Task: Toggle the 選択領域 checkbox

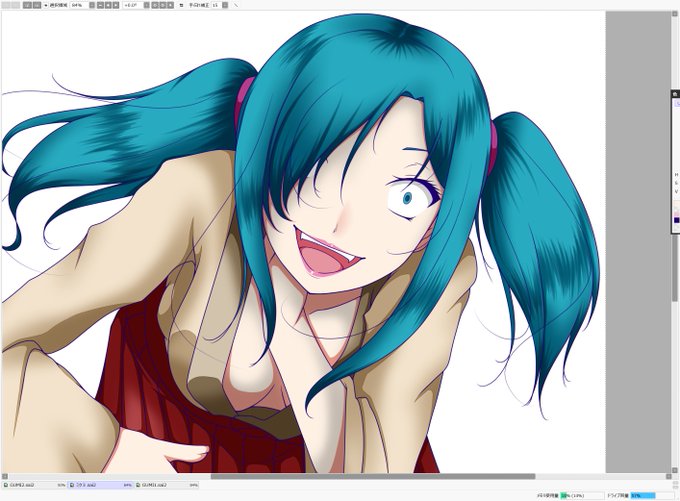Action: tap(46, 5)
